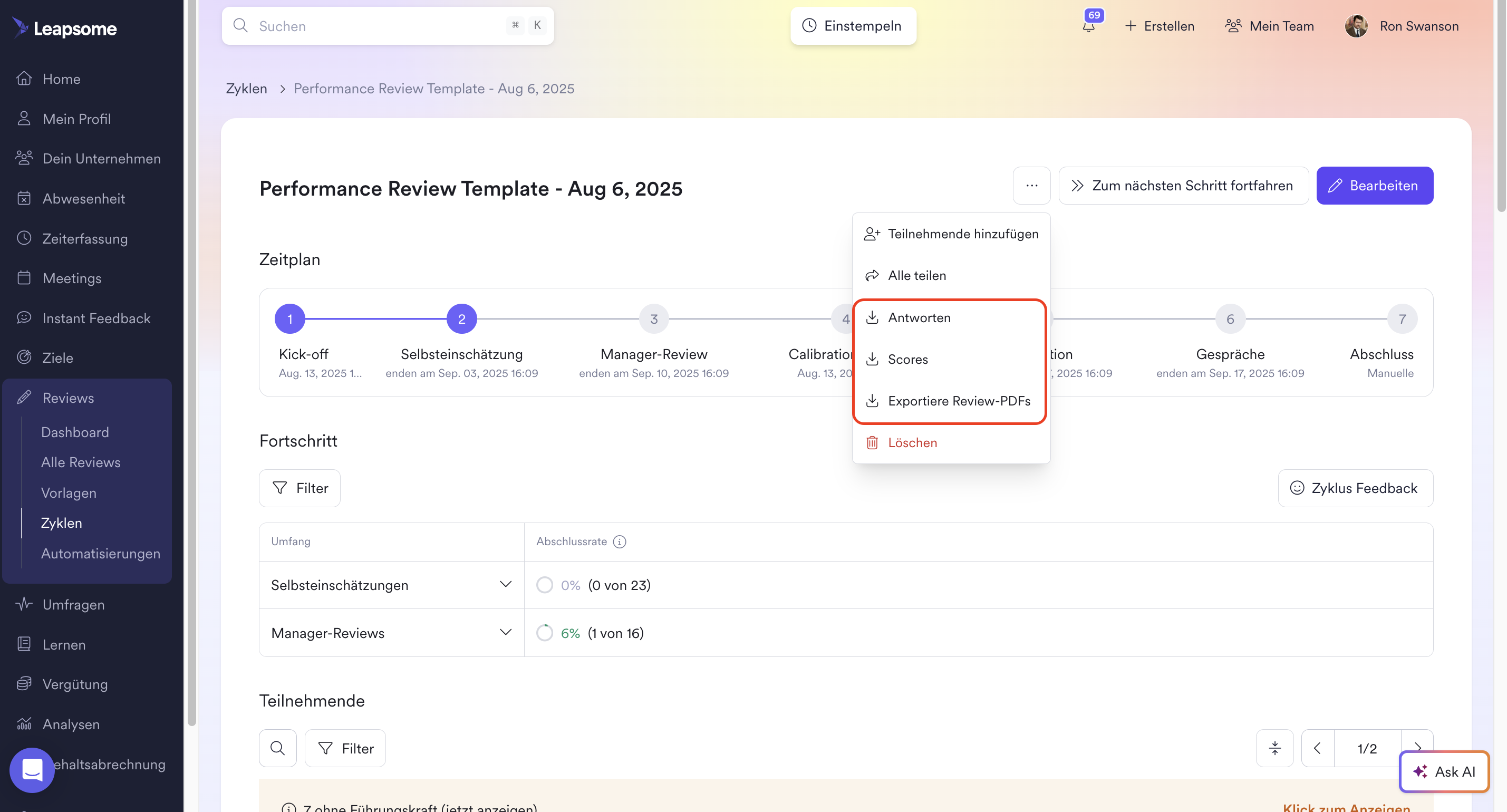Click the Bearbeiten button
1507x812 pixels.
(1374, 186)
